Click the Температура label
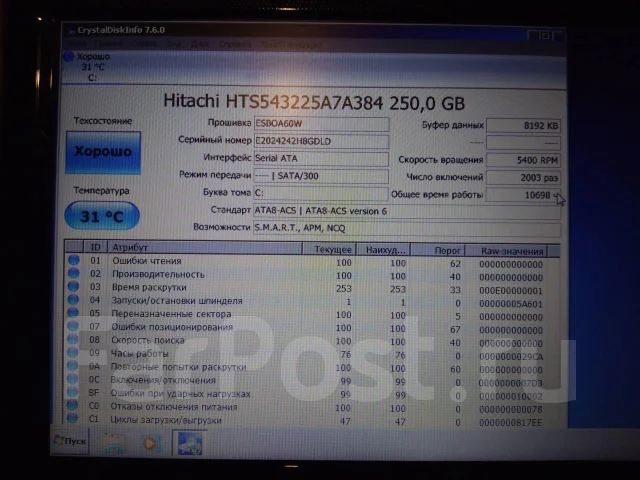This screenshot has width=640, height=480. coord(101,191)
